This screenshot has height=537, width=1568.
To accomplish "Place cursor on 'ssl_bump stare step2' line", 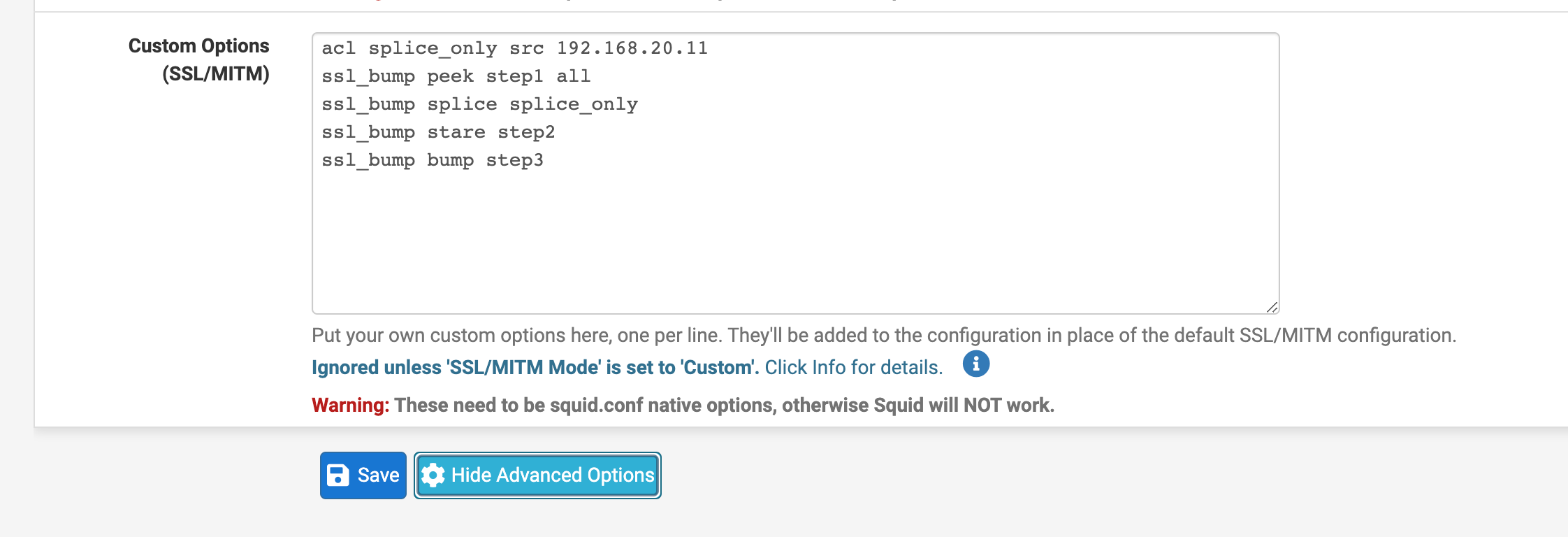I will click(438, 132).
